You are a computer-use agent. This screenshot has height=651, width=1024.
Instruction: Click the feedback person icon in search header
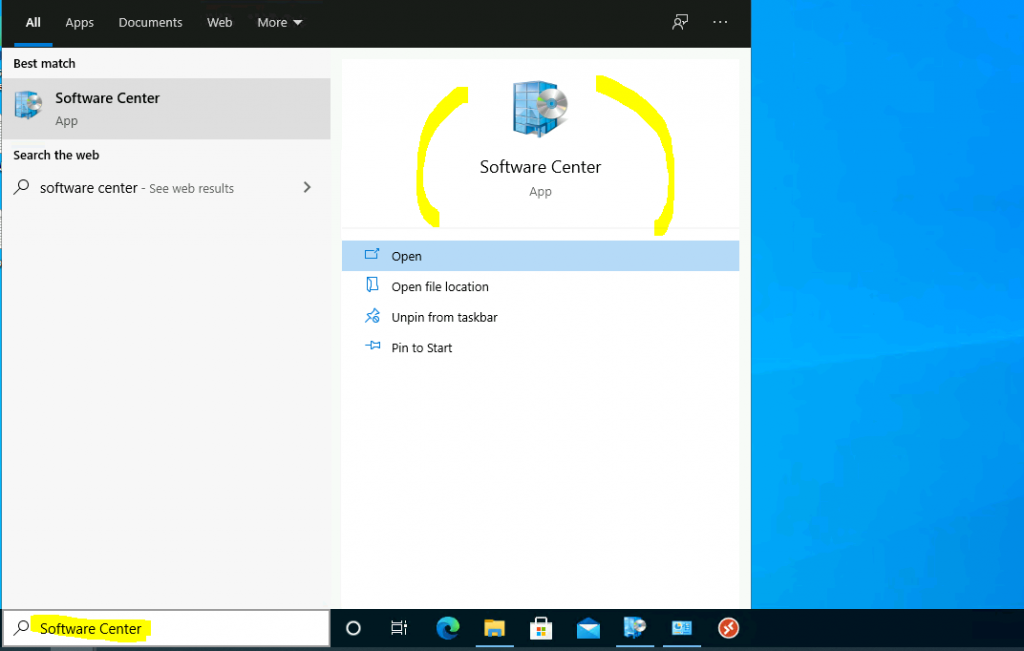tap(680, 22)
